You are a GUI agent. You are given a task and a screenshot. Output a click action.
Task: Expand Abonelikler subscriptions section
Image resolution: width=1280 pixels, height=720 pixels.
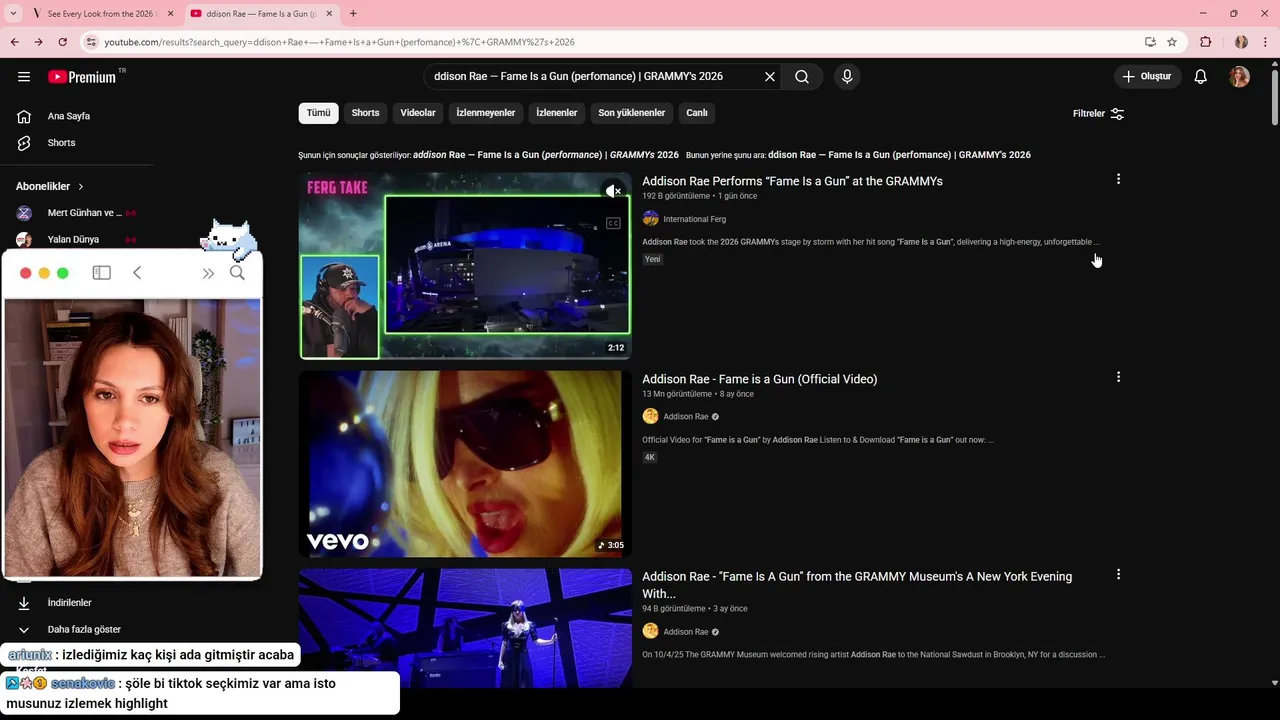click(50, 186)
